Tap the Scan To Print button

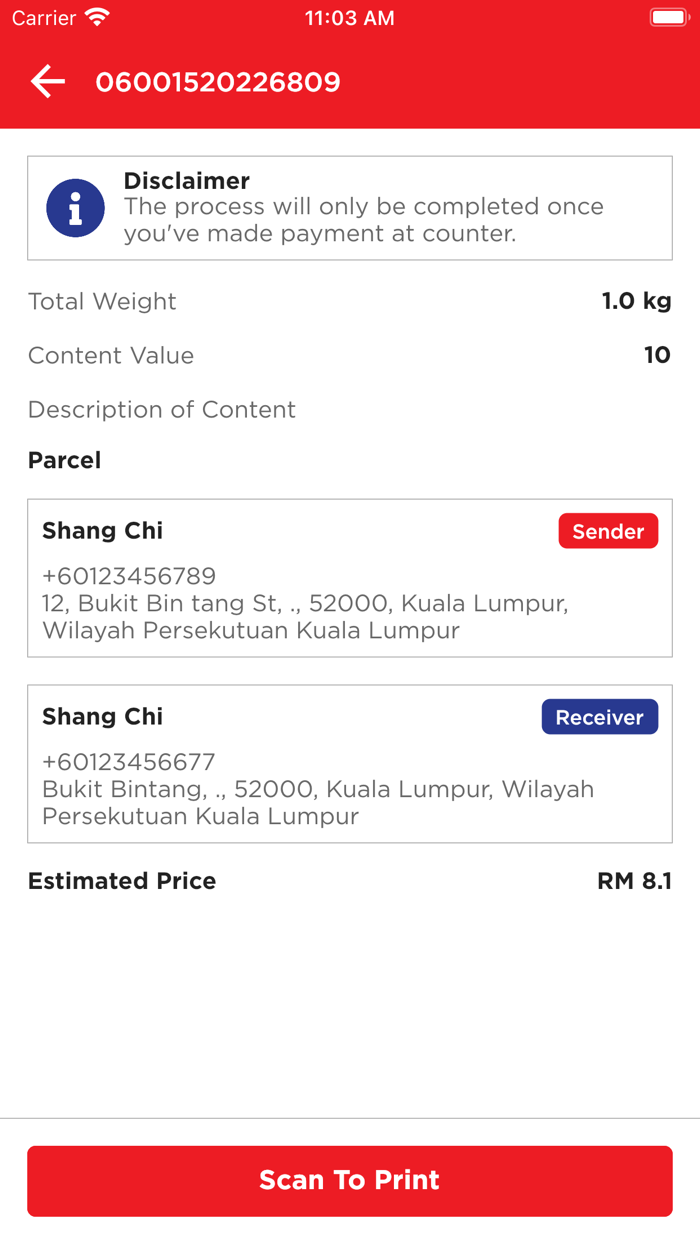[x=349, y=1181]
